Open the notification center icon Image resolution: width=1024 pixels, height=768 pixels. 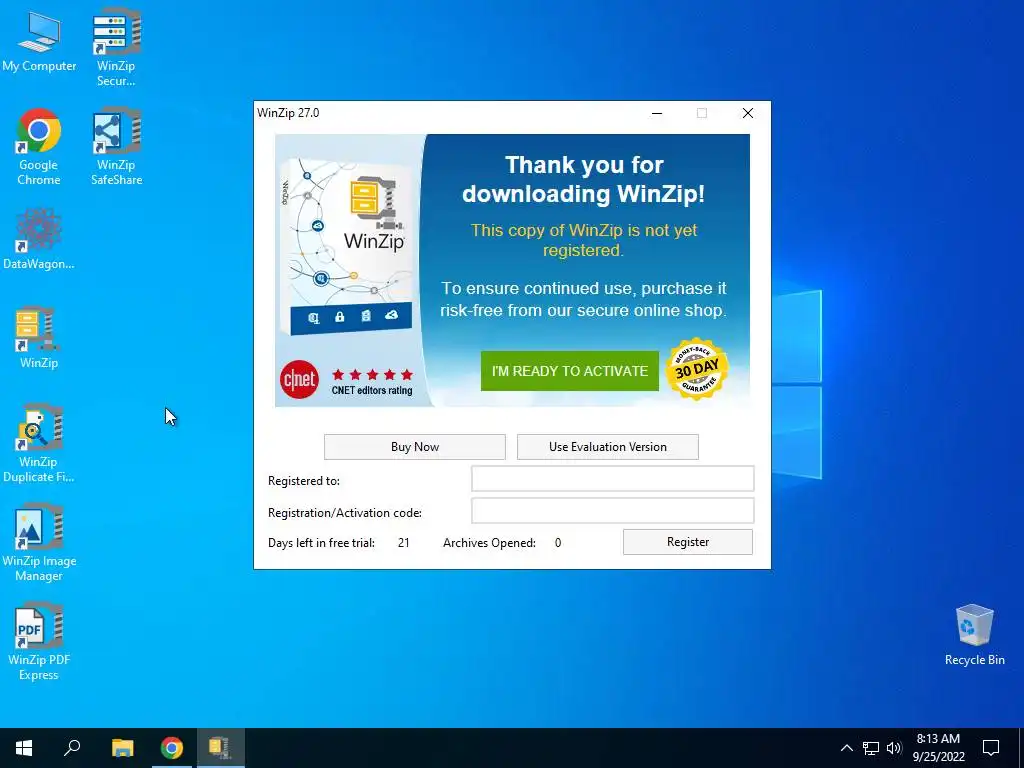[991, 748]
